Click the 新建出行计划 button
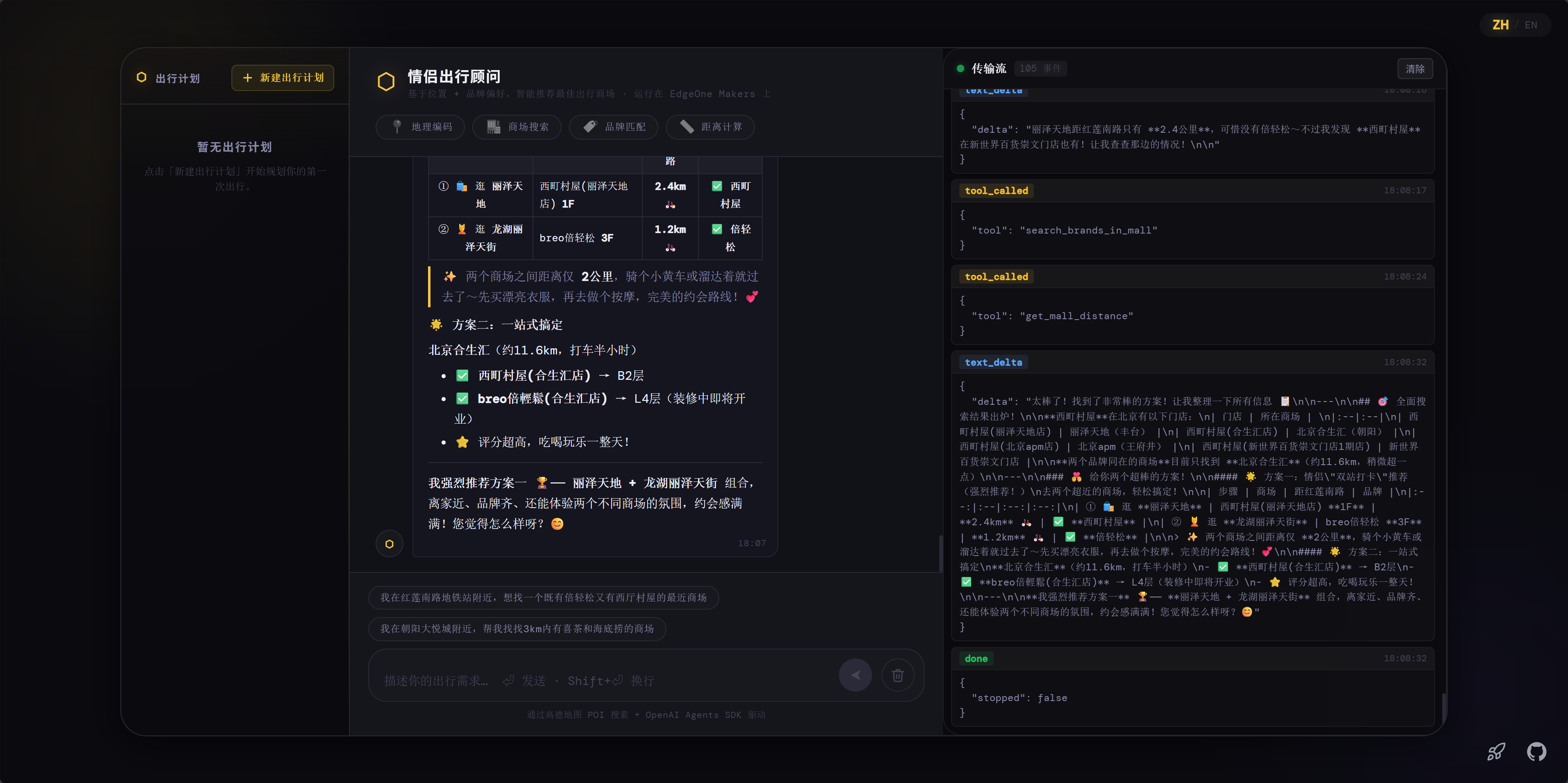Screen dimensions: 1568x783 click(x=283, y=77)
